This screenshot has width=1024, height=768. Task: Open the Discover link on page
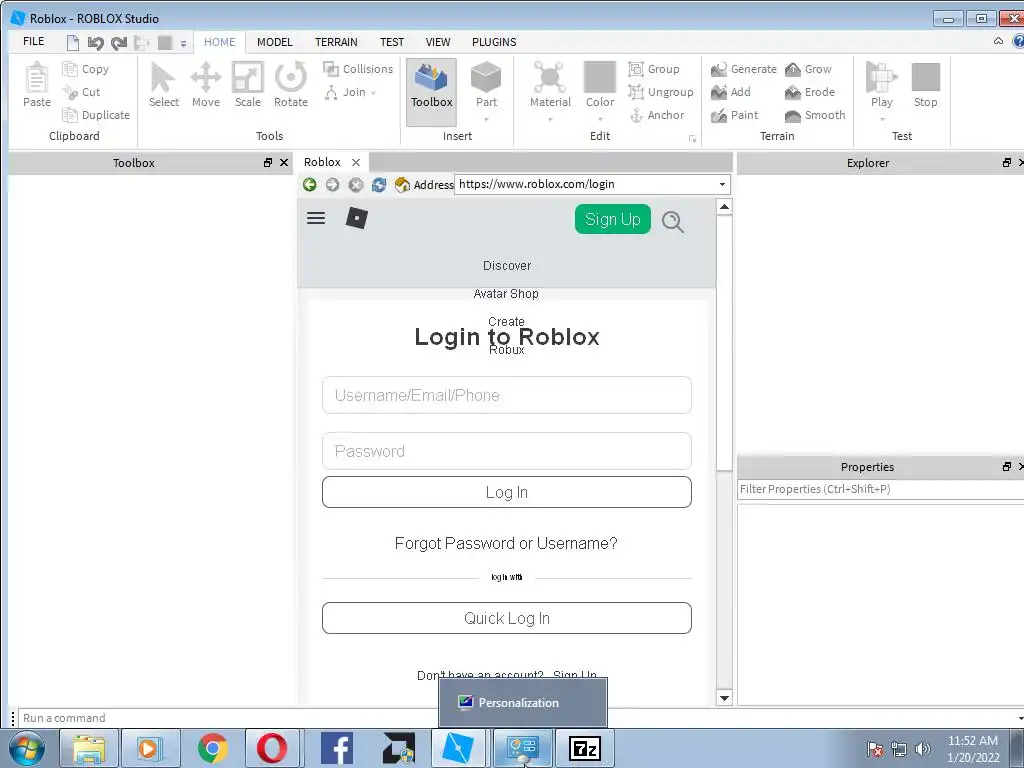tap(507, 266)
